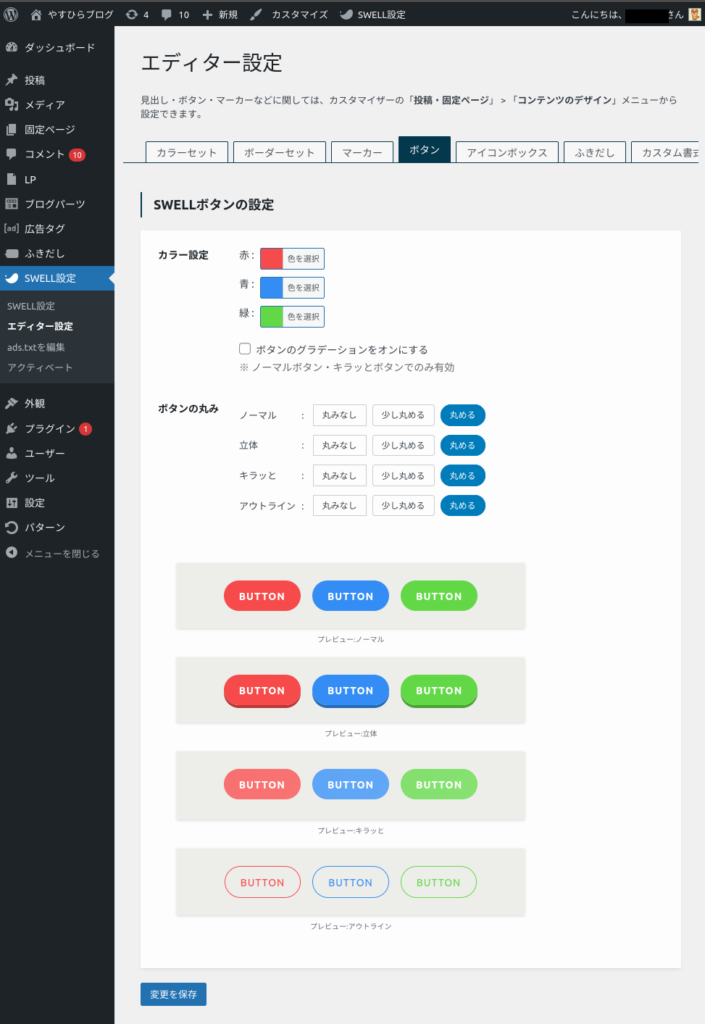Select 少し丸める for 立体 row
Screen dimensions: 705x1024
click(403, 445)
